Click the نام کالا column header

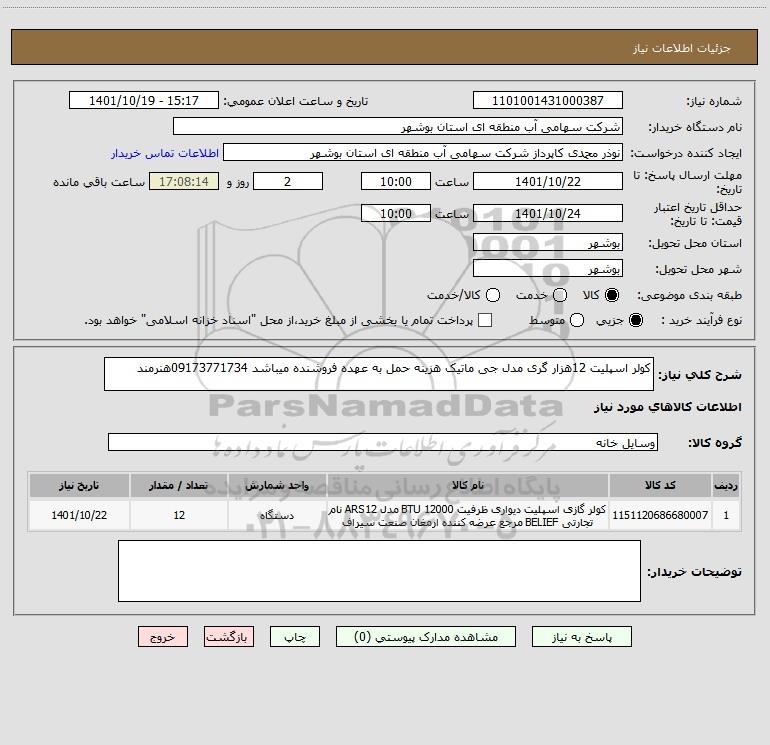coord(468,485)
